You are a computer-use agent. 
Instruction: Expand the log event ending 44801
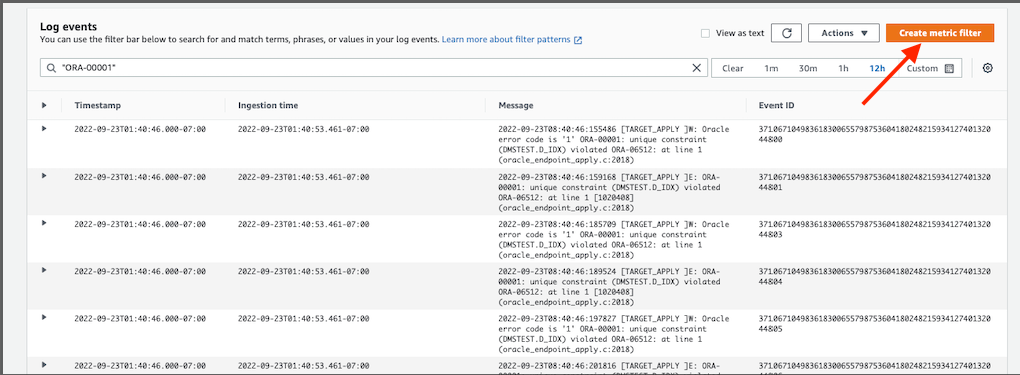tap(44, 176)
